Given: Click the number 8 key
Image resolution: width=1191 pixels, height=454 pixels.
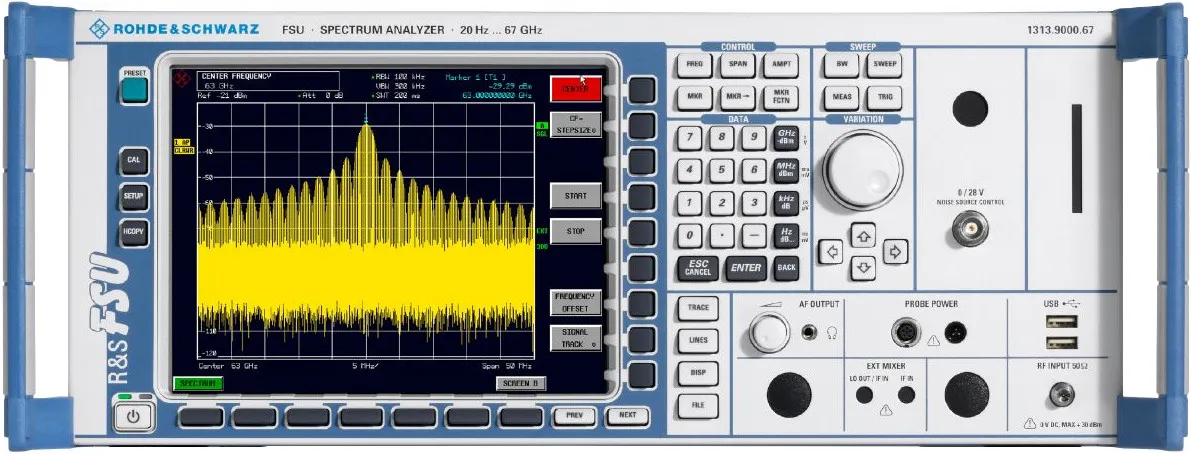Looking at the screenshot, I should (x=722, y=138).
